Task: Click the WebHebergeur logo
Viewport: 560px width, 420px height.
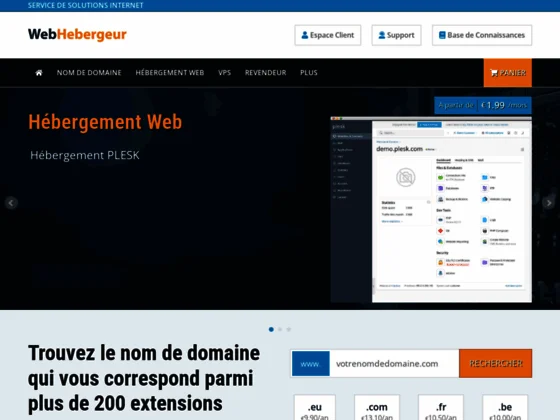Action: point(77,34)
